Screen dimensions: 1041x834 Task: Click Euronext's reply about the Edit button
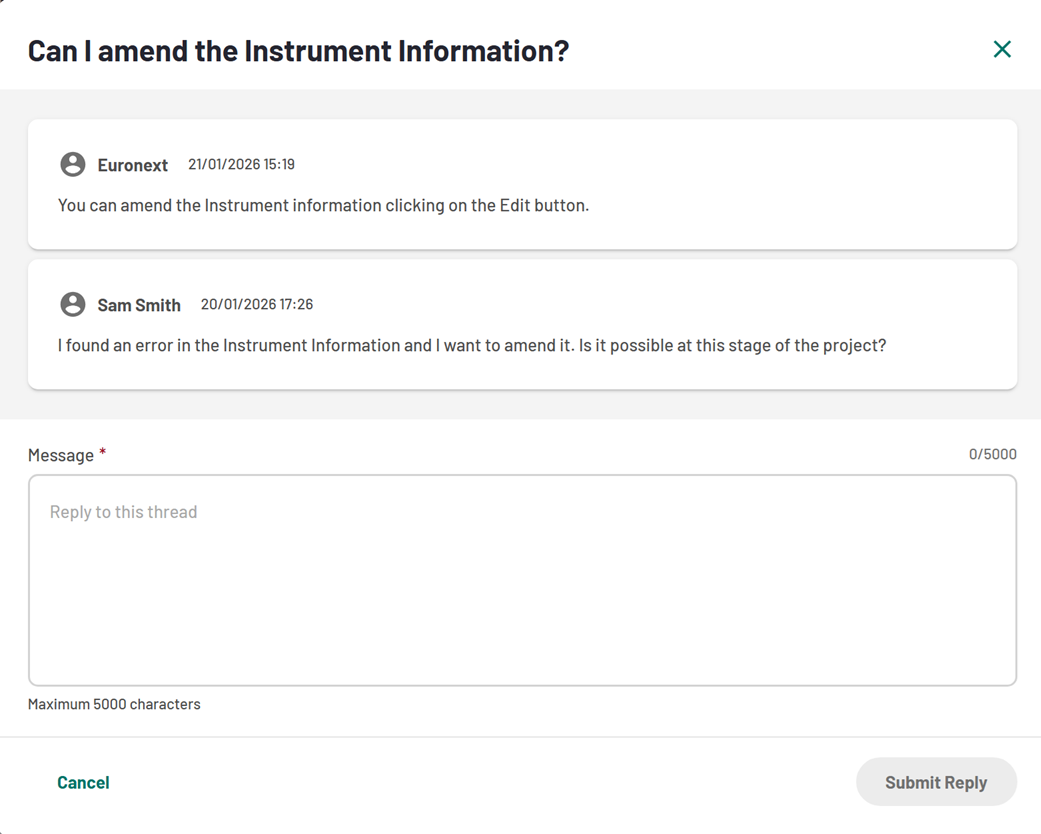[323, 206]
